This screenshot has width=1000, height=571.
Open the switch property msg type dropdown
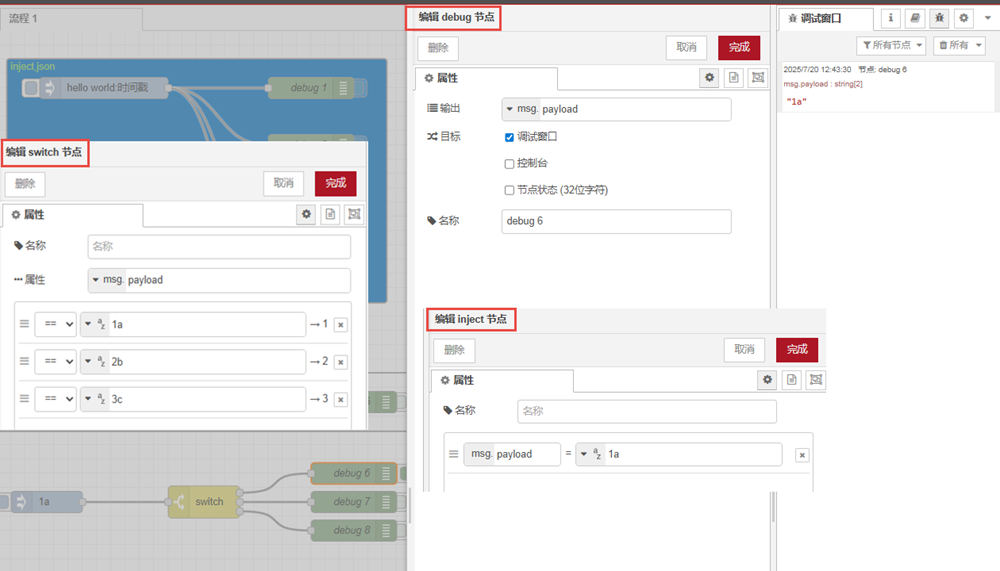tap(107, 280)
